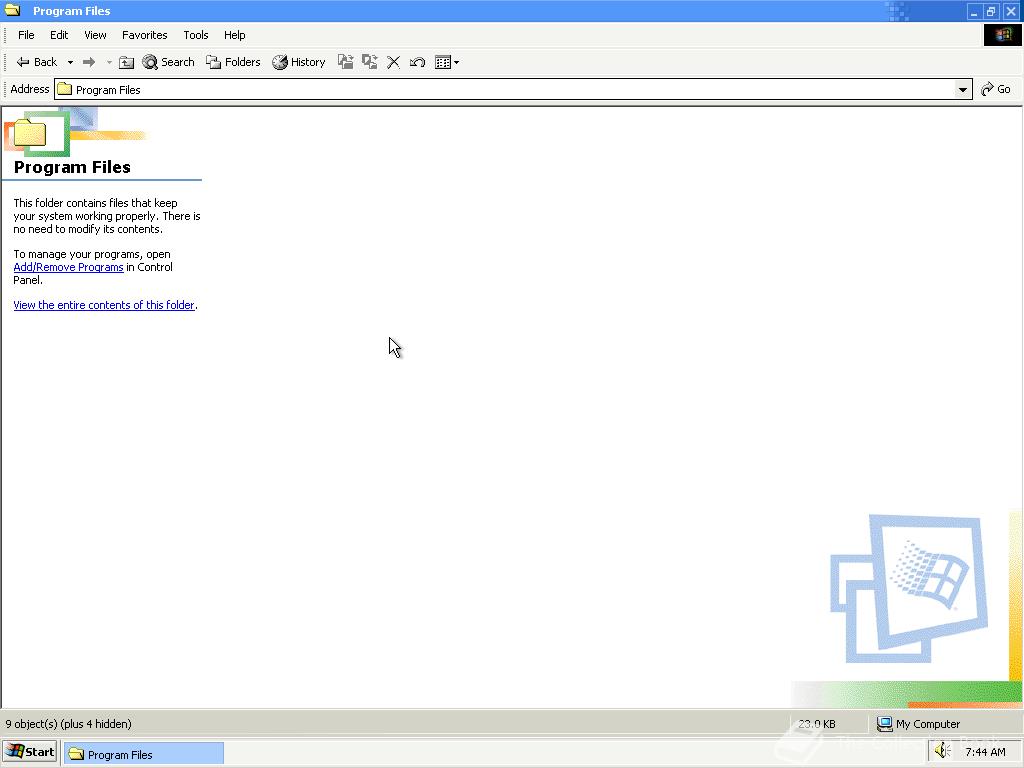Viewport: 1024px width, 768px height.
Task: Click the Move To icon
Action: [345, 62]
